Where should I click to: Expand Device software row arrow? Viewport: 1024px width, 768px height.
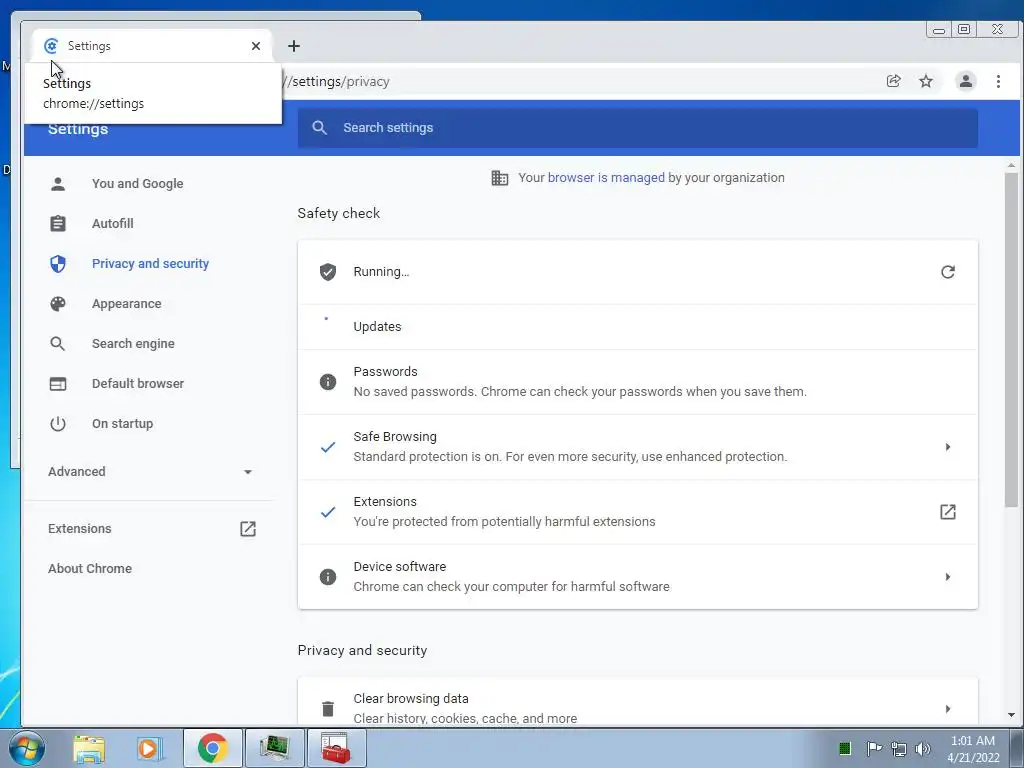click(x=948, y=577)
